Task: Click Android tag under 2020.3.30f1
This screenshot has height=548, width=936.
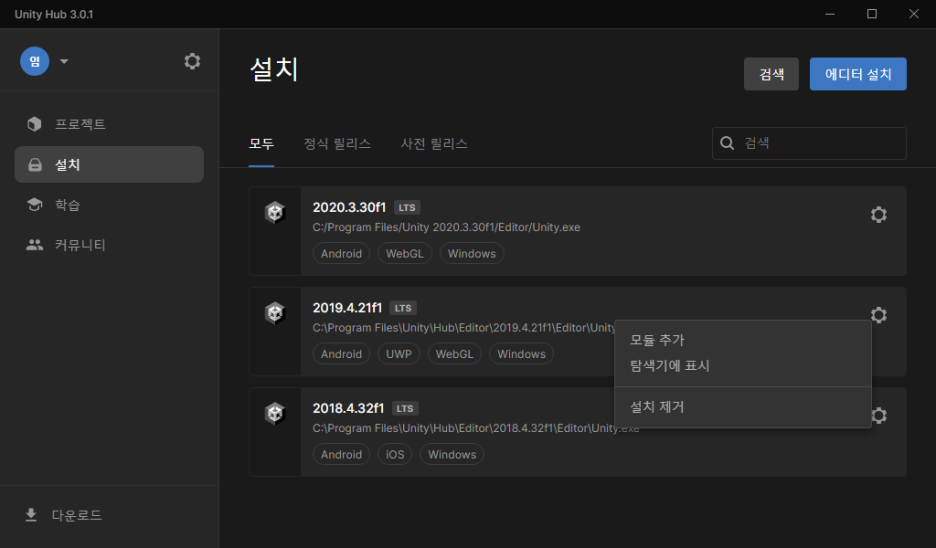Action: point(341,254)
